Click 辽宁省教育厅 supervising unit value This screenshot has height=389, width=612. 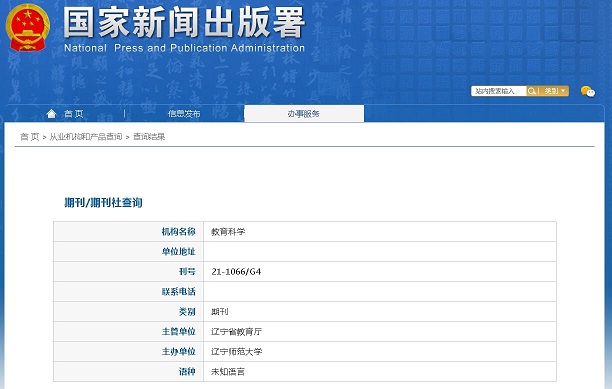point(237,332)
